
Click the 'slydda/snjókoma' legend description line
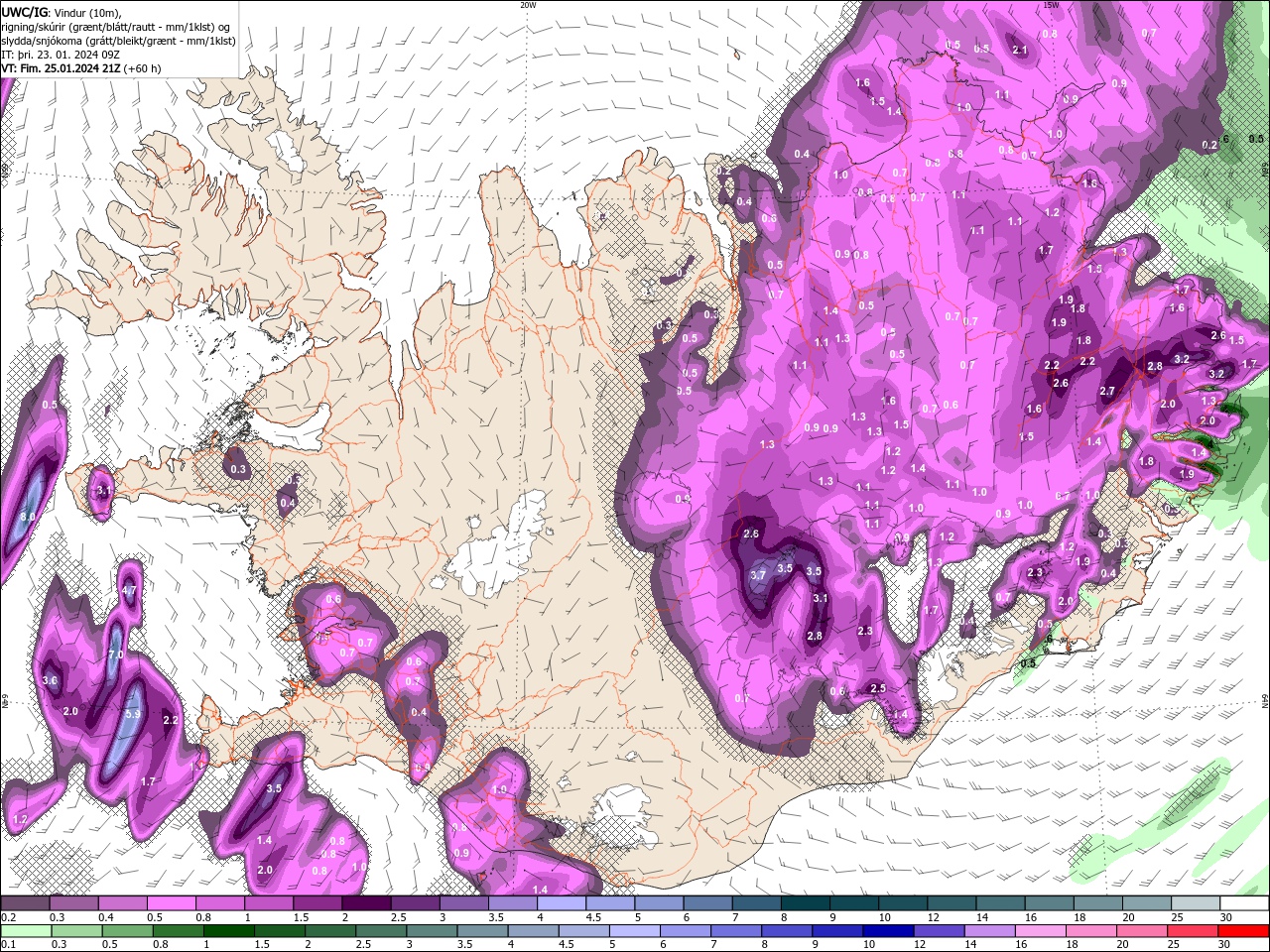[118, 41]
